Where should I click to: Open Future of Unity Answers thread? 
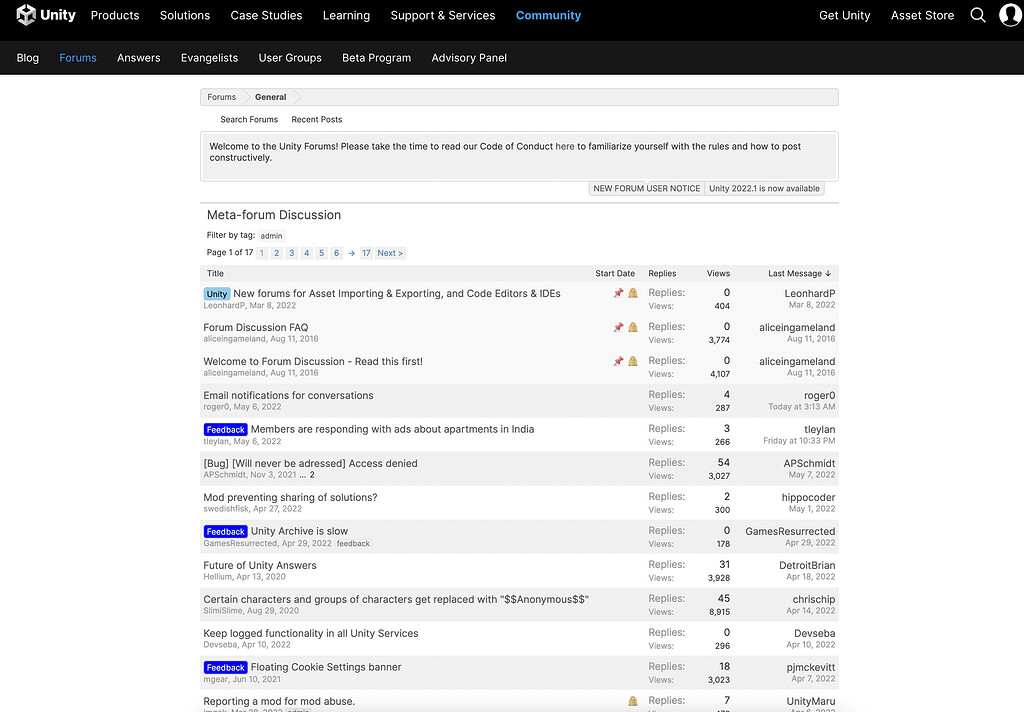259,565
